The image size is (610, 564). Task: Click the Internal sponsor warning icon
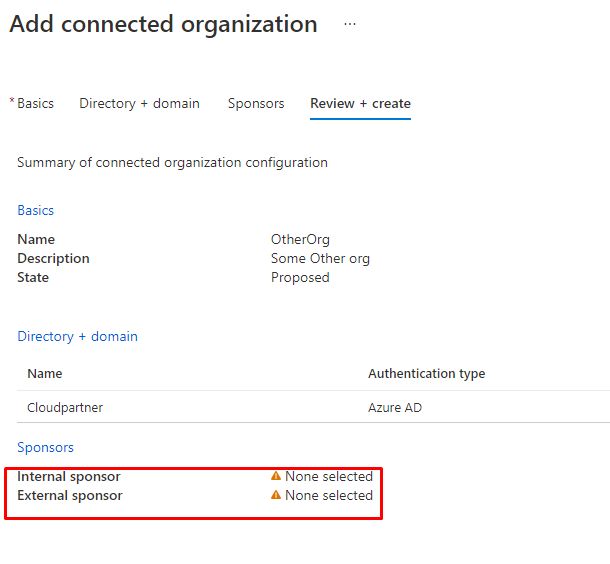276,476
